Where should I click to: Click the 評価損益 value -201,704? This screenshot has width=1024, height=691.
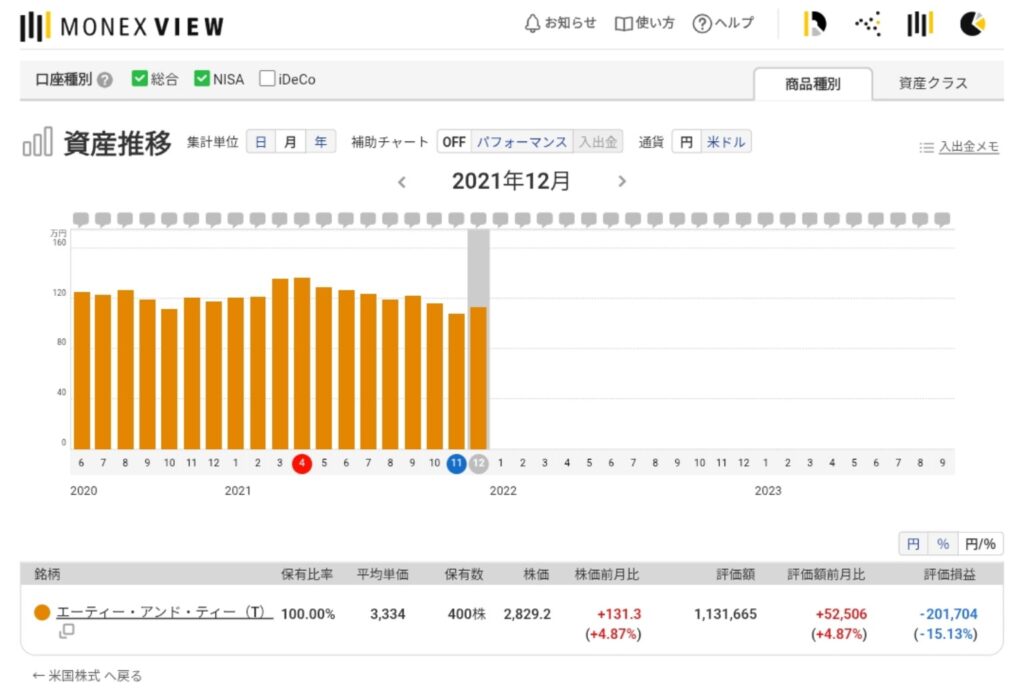tap(948, 614)
